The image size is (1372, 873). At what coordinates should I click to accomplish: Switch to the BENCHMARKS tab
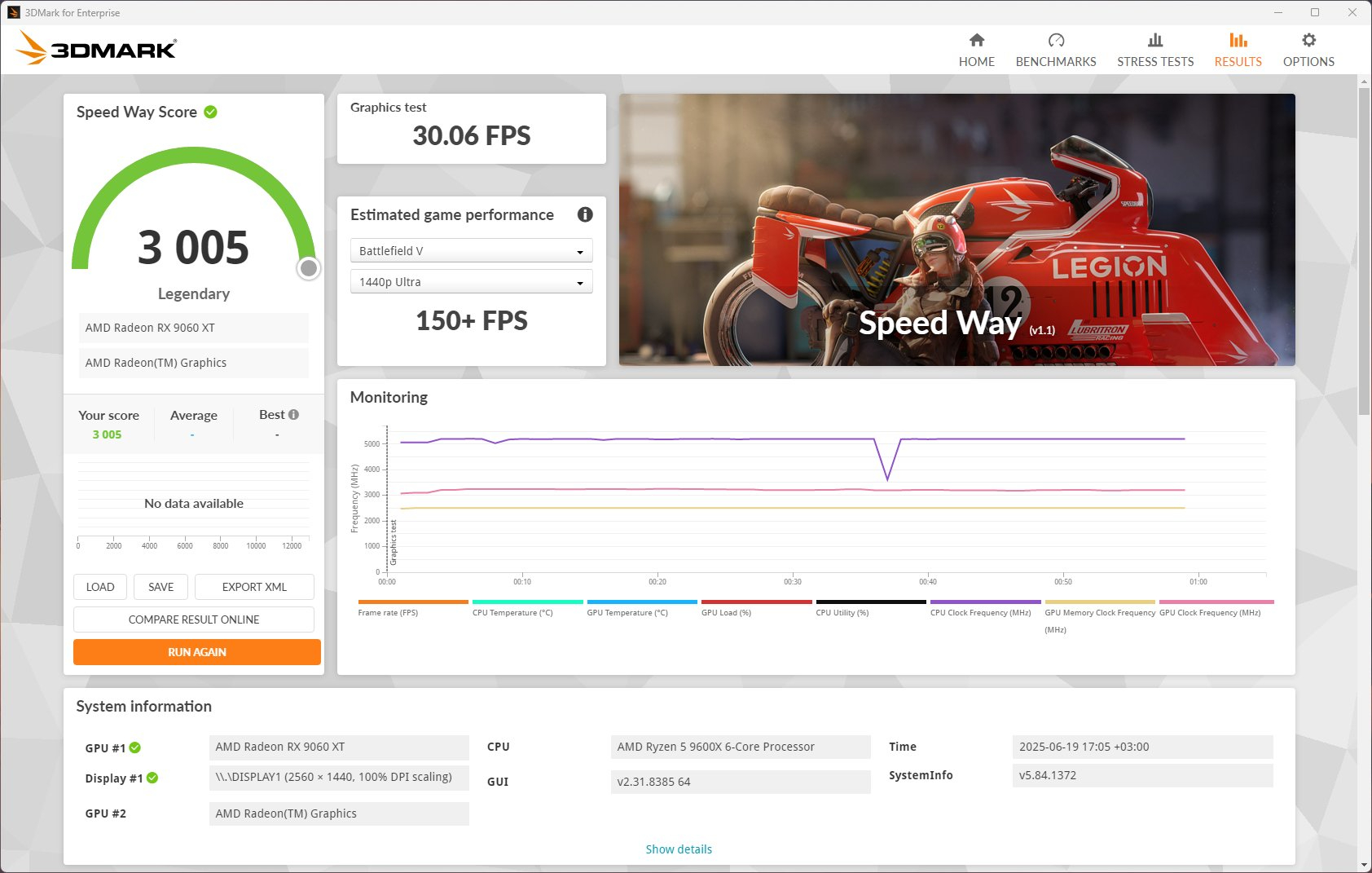point(1056,50)
